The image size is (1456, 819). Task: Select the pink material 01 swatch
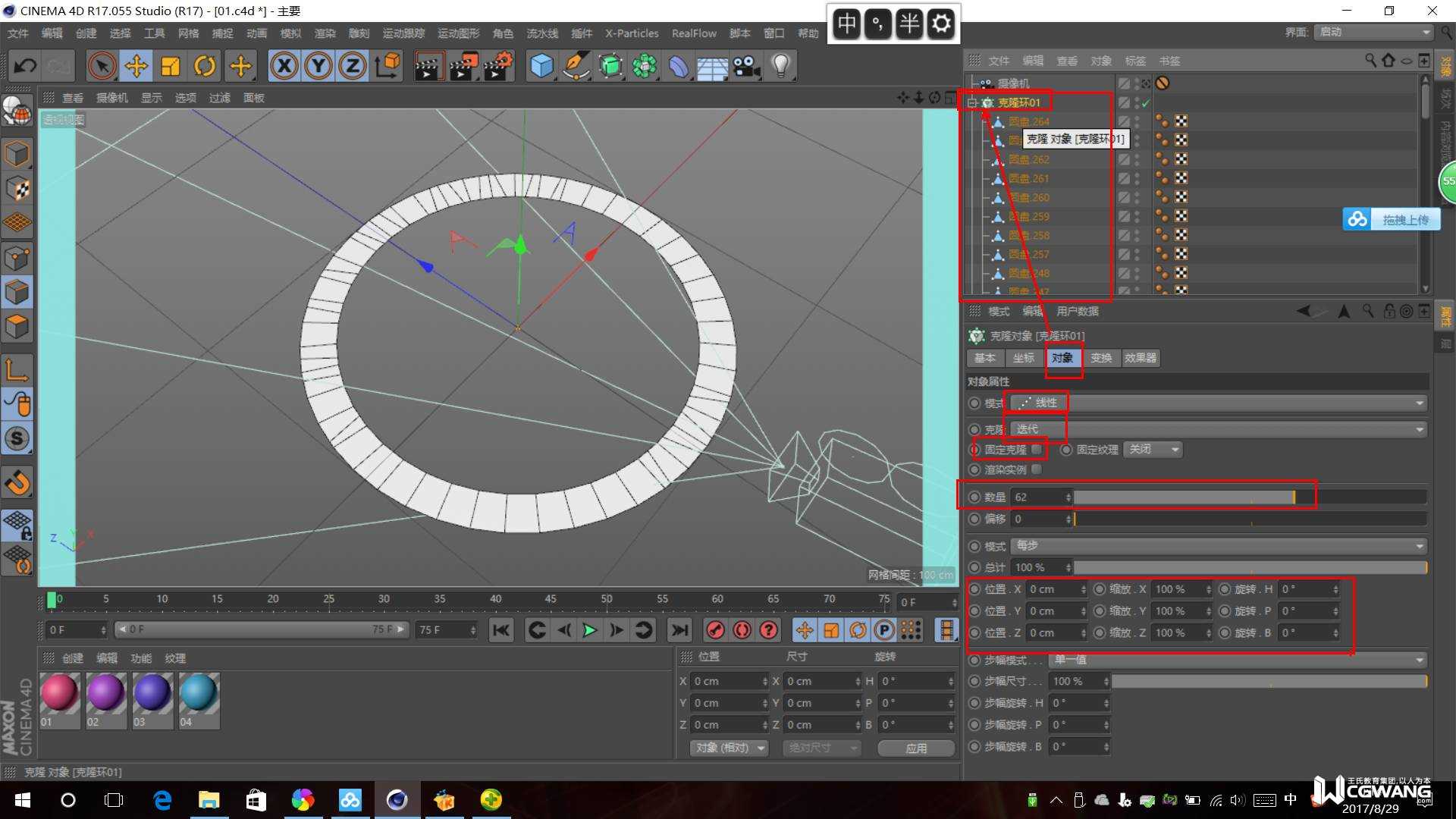pos(59,693)
